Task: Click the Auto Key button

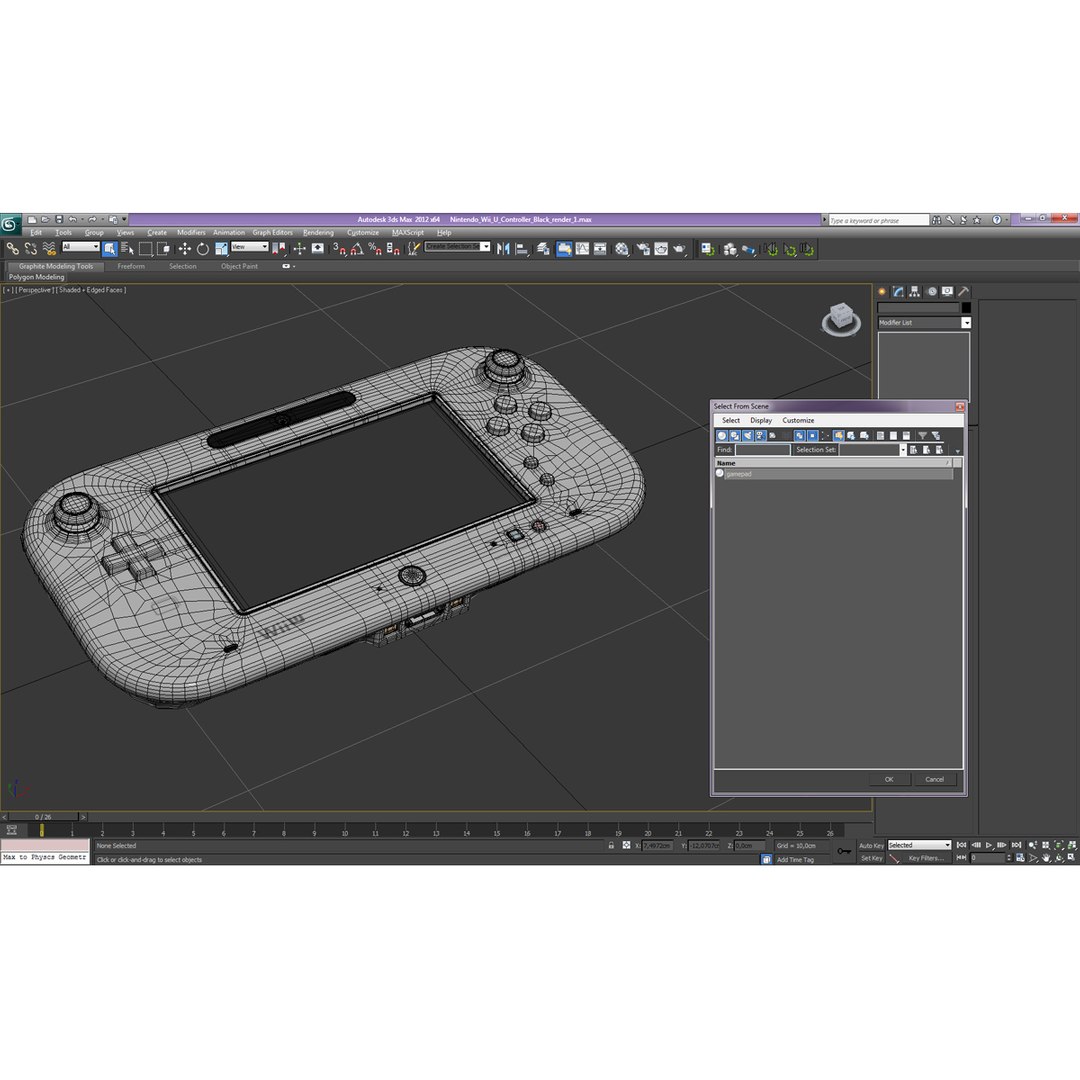Action: (x=871, y=845)
